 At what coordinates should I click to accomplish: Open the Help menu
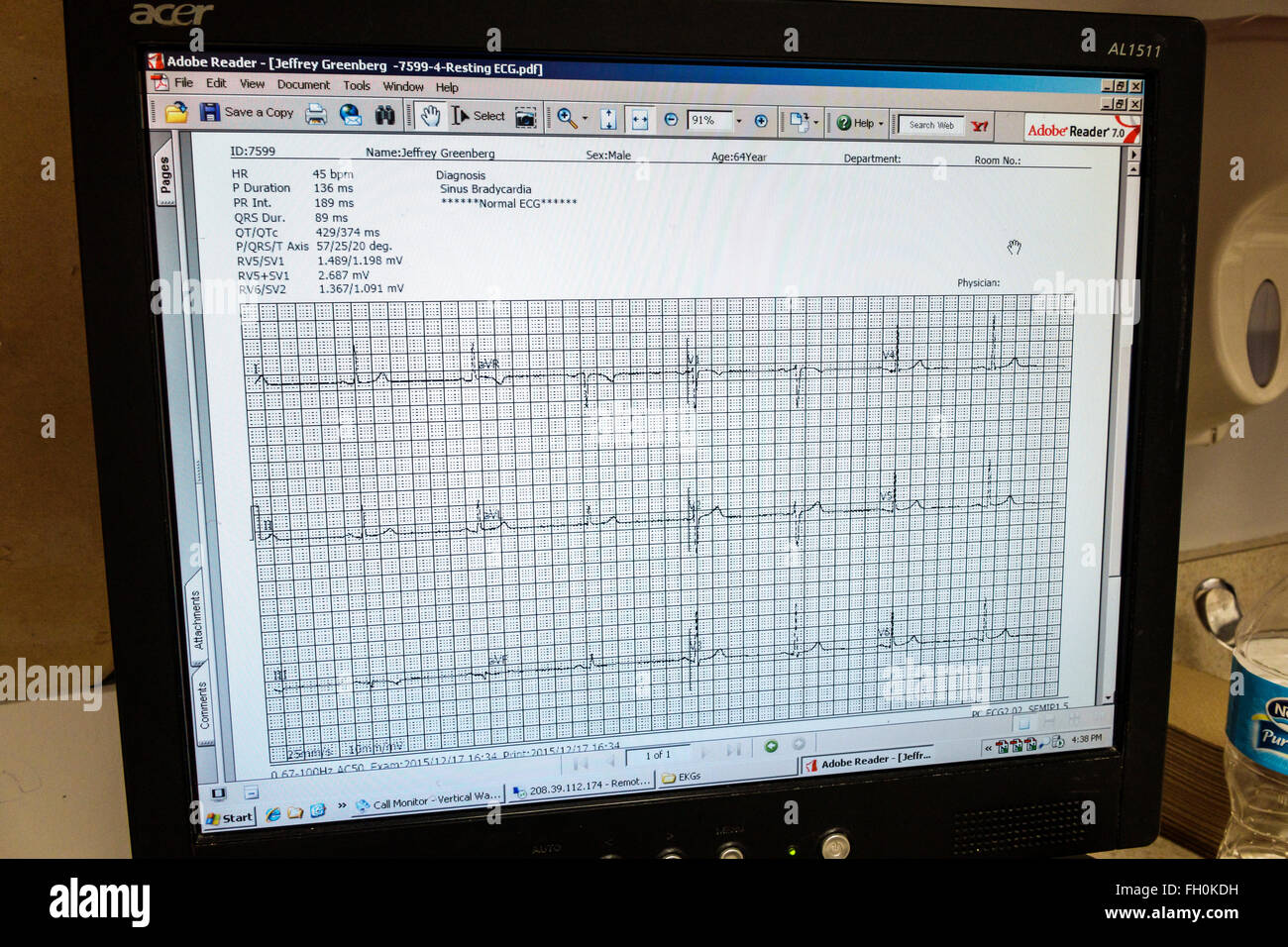tap(447, 88)
